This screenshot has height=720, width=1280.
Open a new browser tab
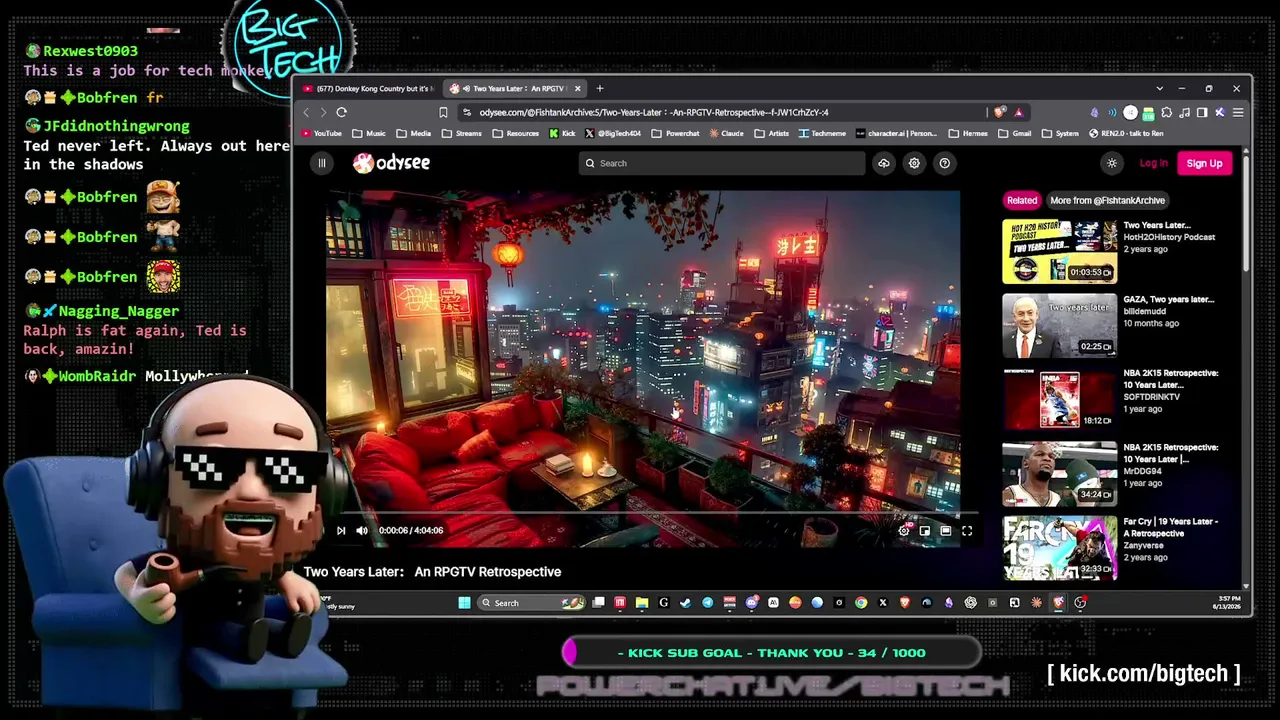pos(600,88)
